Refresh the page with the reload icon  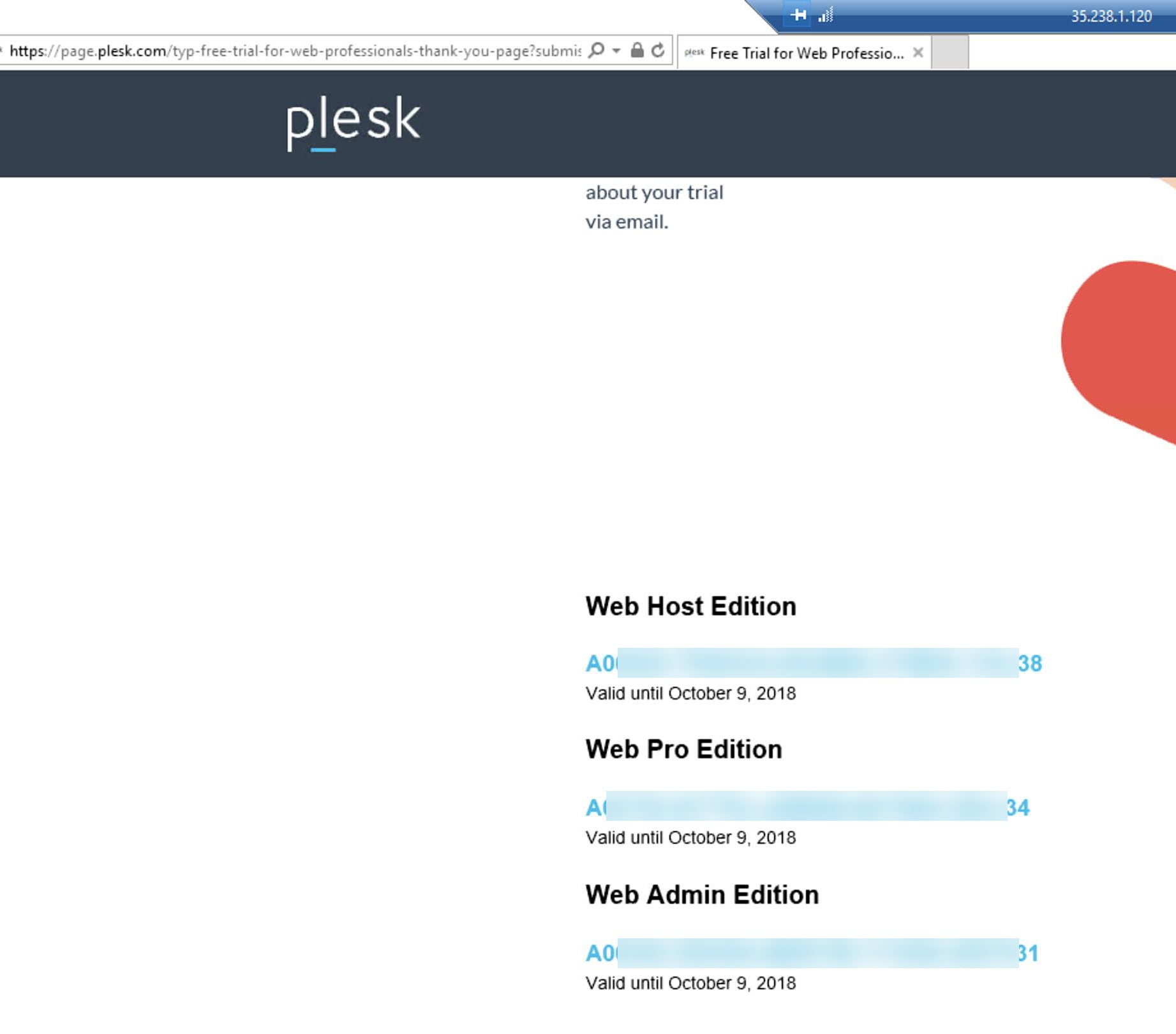[x=658, y=50]
